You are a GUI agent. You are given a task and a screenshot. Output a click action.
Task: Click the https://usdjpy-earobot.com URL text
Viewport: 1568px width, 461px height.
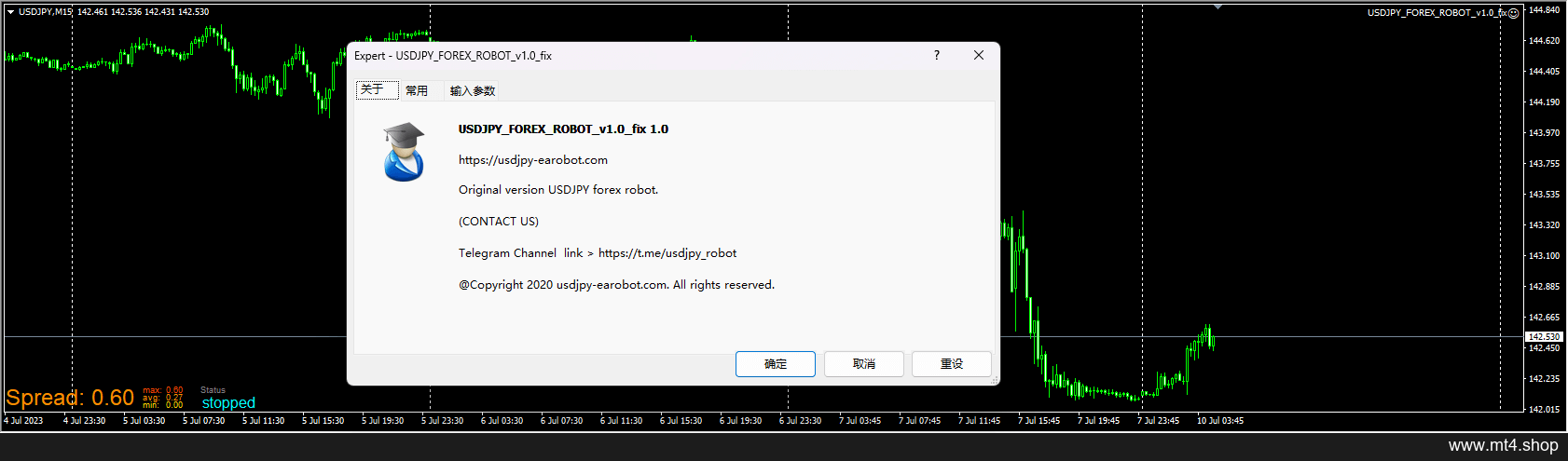pos(533,160)
